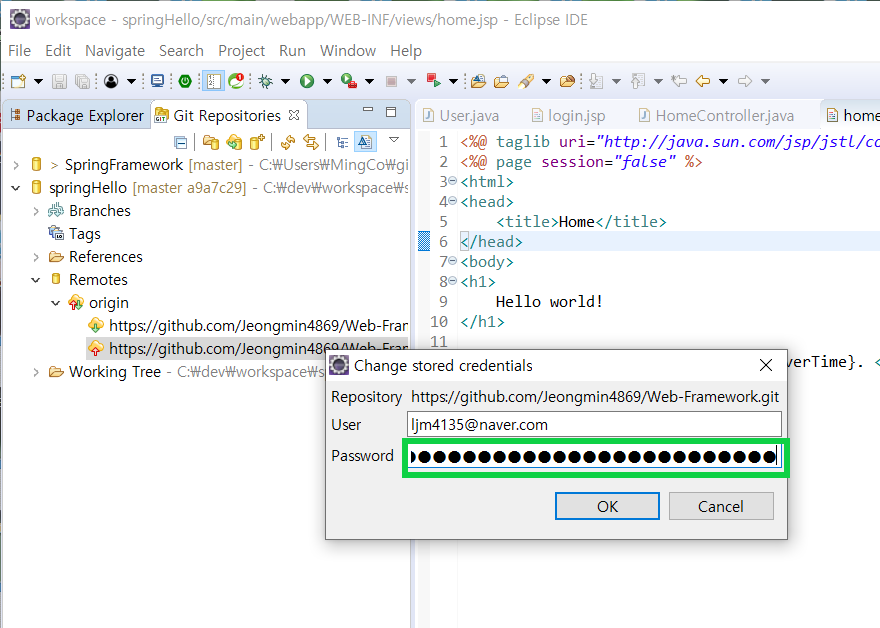Expand the Branches node
Viewport: 880px width, 628px height.
point(36,211)
